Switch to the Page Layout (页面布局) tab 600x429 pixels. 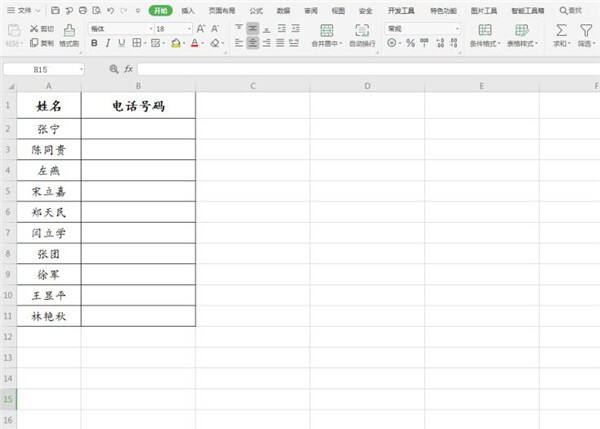[222, 11]
